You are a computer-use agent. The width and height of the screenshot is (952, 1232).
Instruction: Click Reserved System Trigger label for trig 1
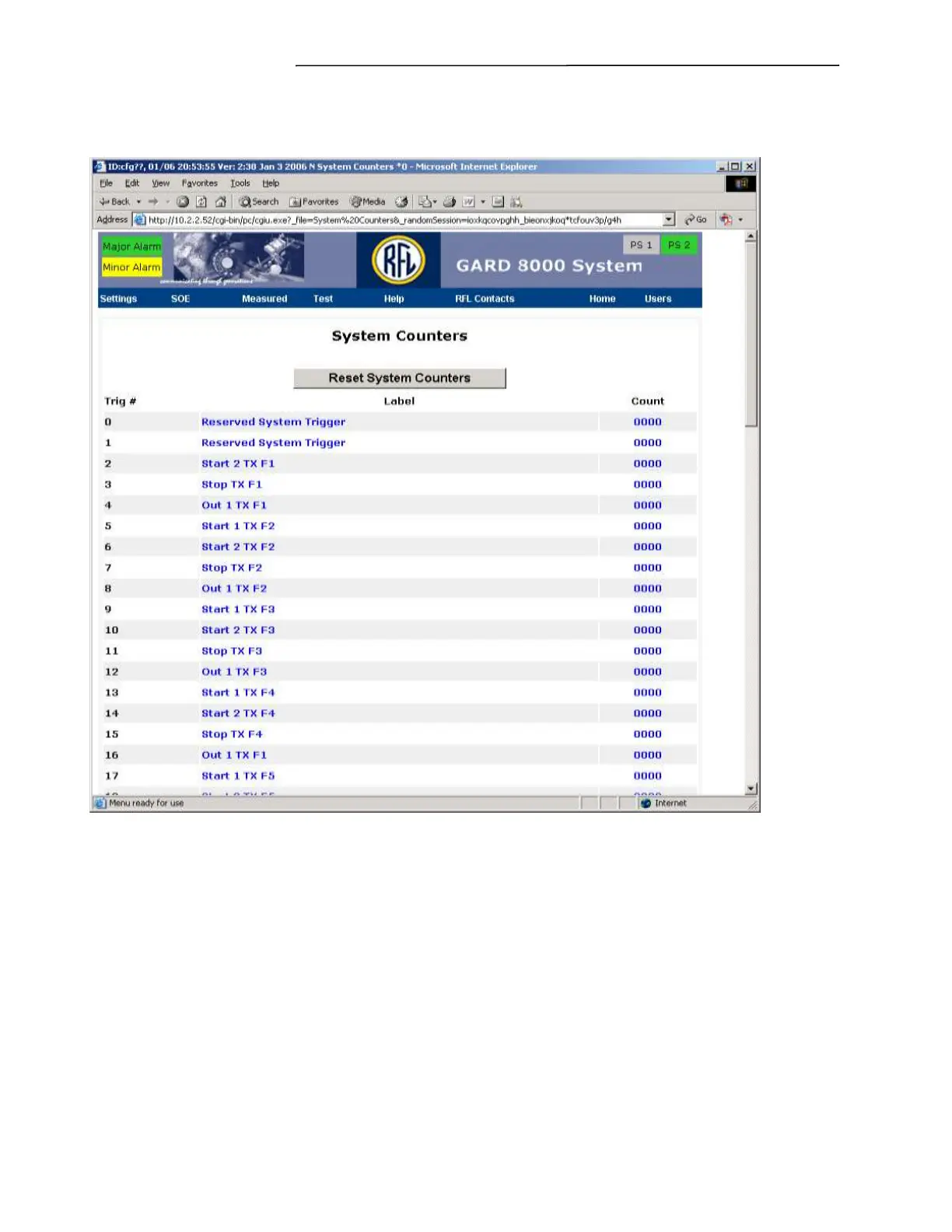pos(273,443)
